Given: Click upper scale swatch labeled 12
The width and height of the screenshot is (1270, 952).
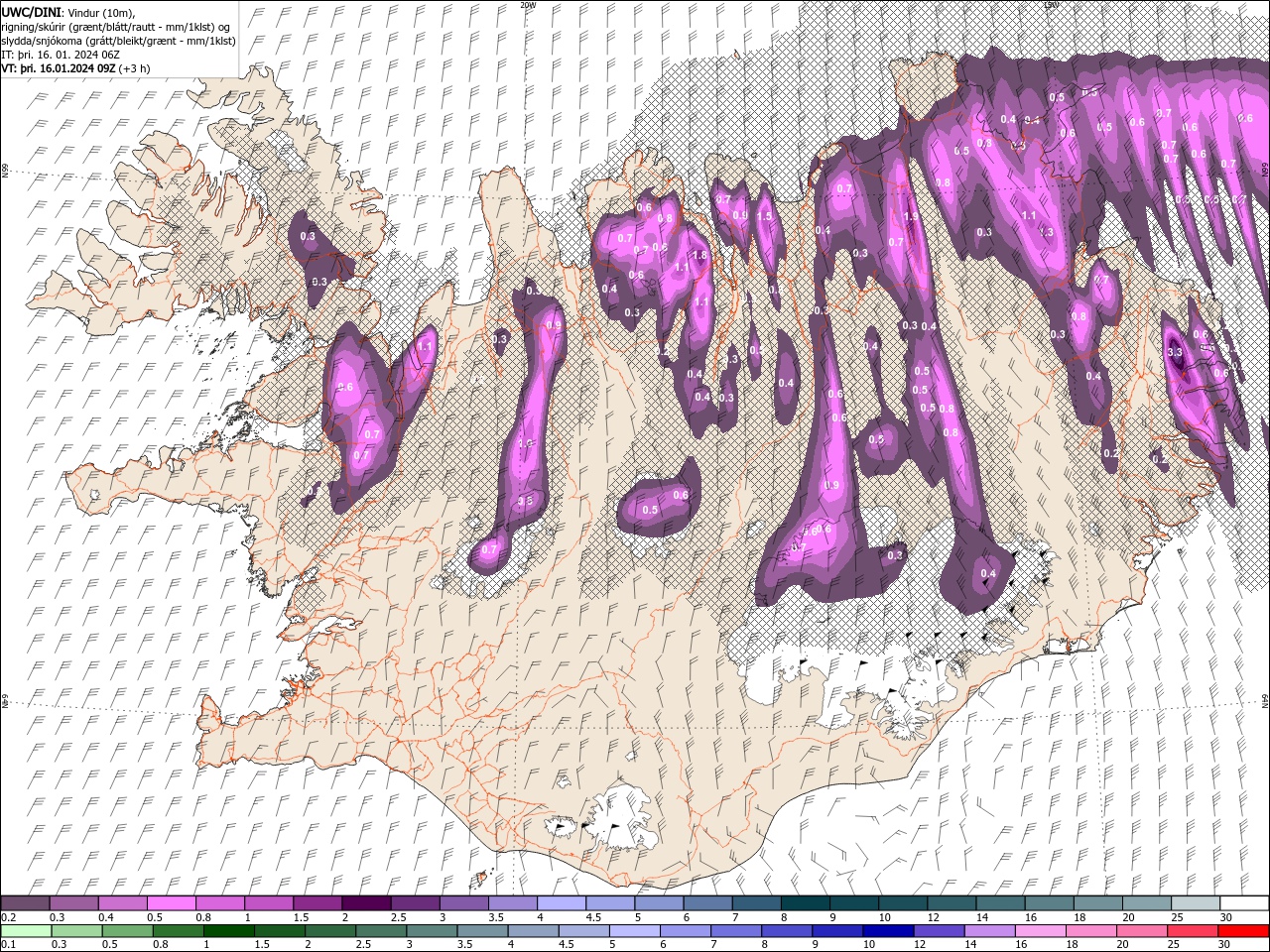Looking at the screenshot, I should (x=952, y=902).
